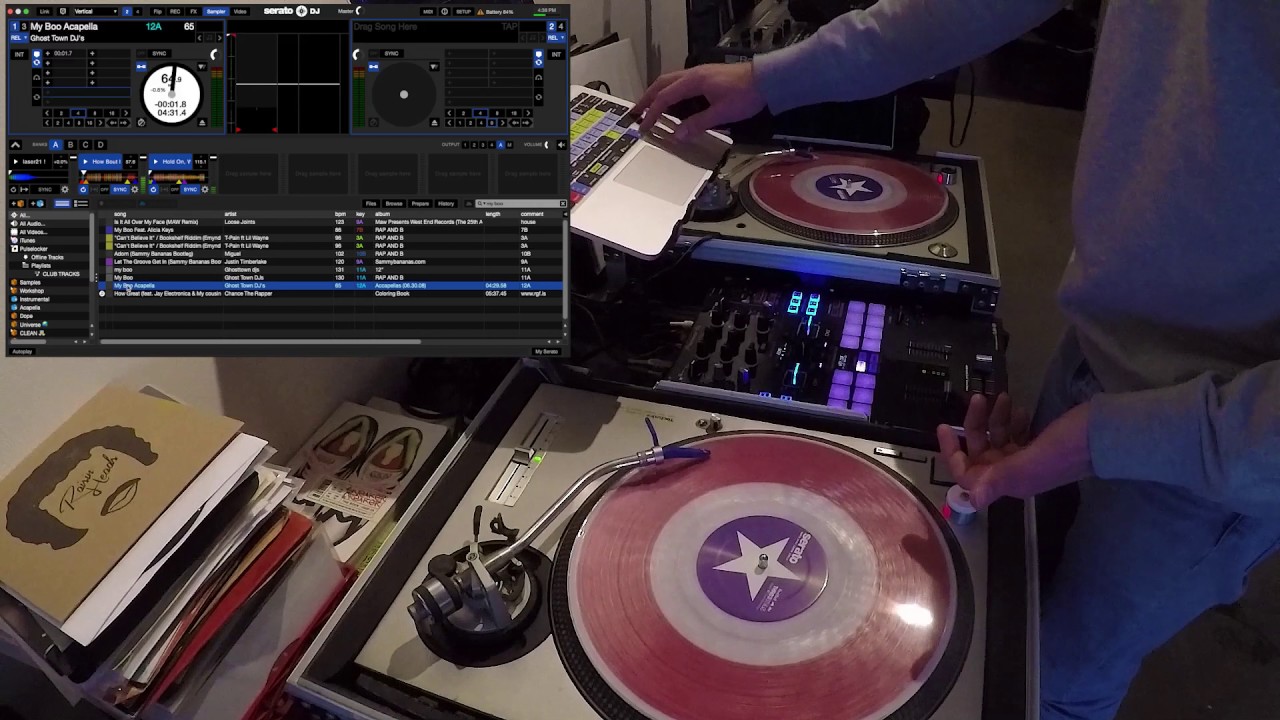Mute the sampler output speaker icon
Viewport: 1280px width, 720px height.
(562, 145)
